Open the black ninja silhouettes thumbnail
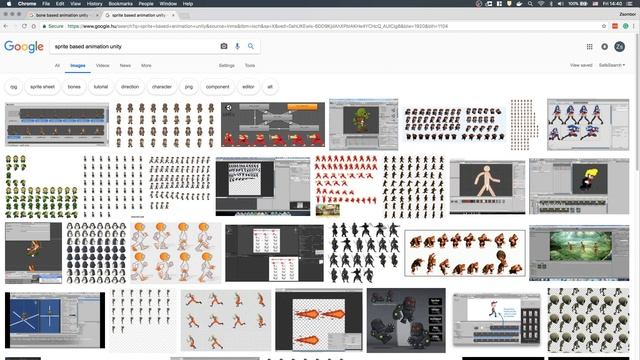 click(364, 253)
